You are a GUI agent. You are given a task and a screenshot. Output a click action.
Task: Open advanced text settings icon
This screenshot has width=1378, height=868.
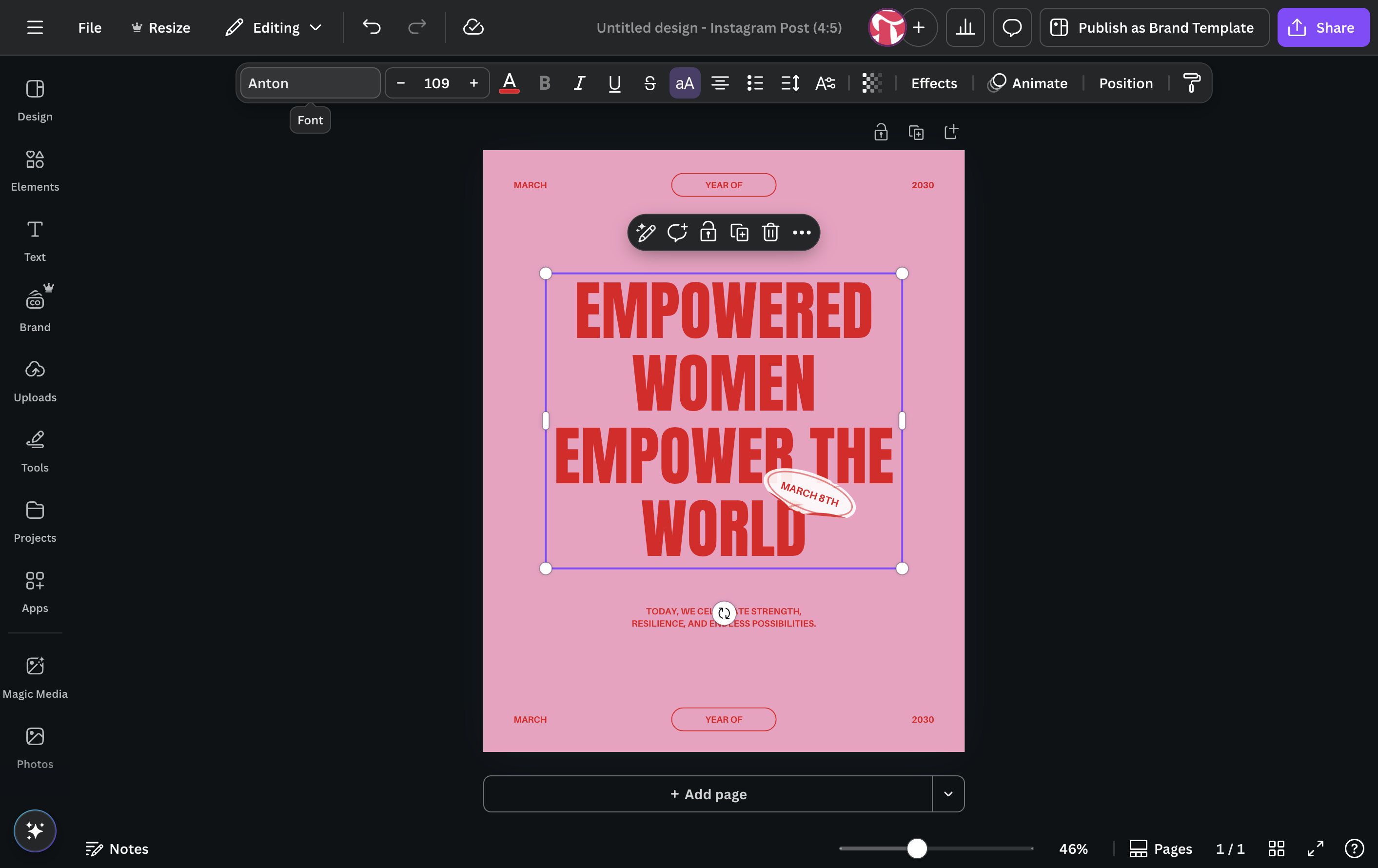click(825, 83)
